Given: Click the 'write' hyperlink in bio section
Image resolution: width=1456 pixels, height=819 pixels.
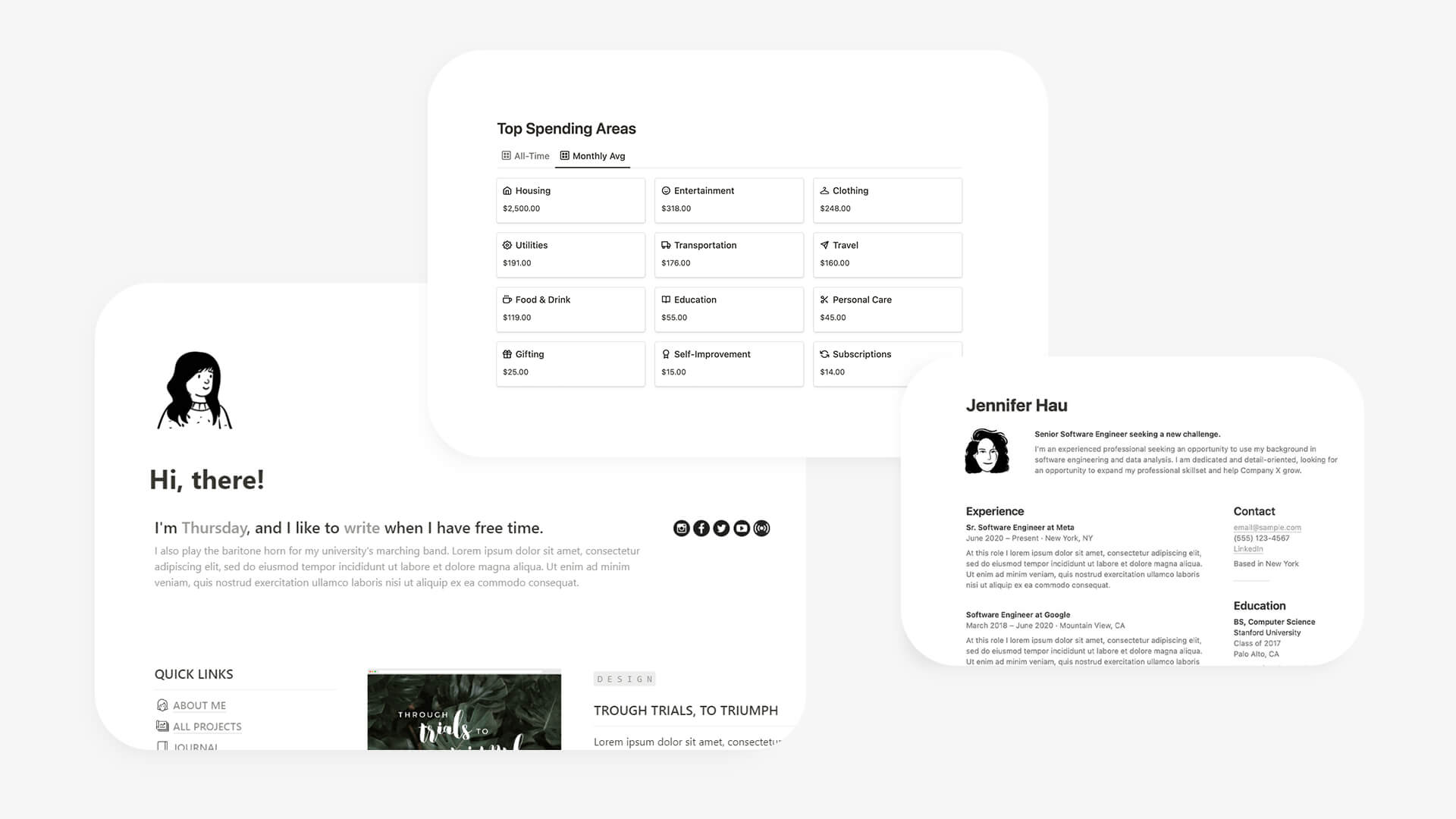Looking at the screenshot, I should click(360, 528).
